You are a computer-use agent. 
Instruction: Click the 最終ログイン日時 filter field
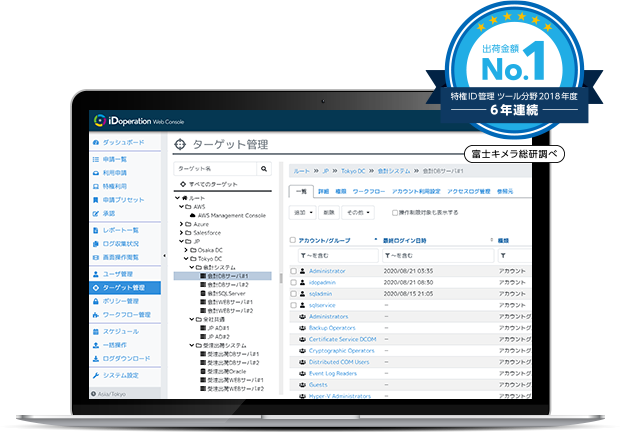click(x=438, y=256)
